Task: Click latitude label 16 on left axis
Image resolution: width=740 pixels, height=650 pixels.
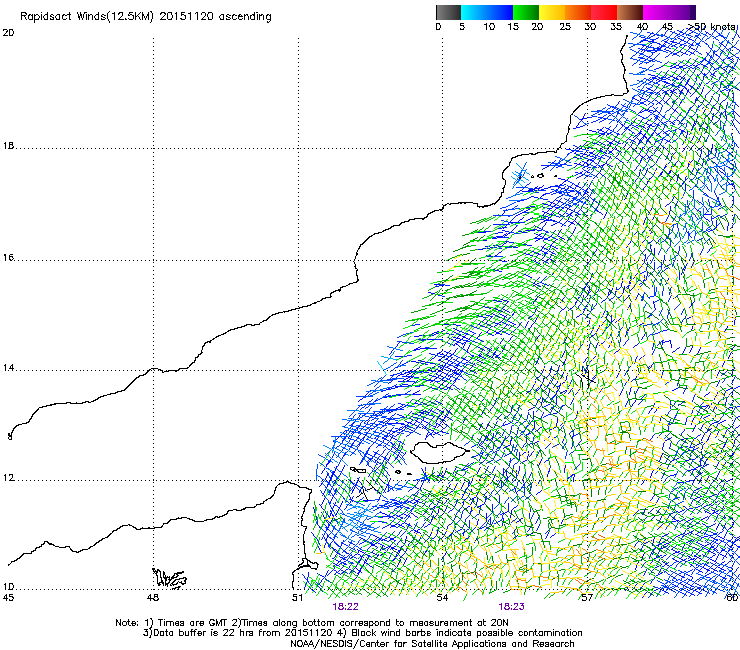Action: [x=8, y=258]
